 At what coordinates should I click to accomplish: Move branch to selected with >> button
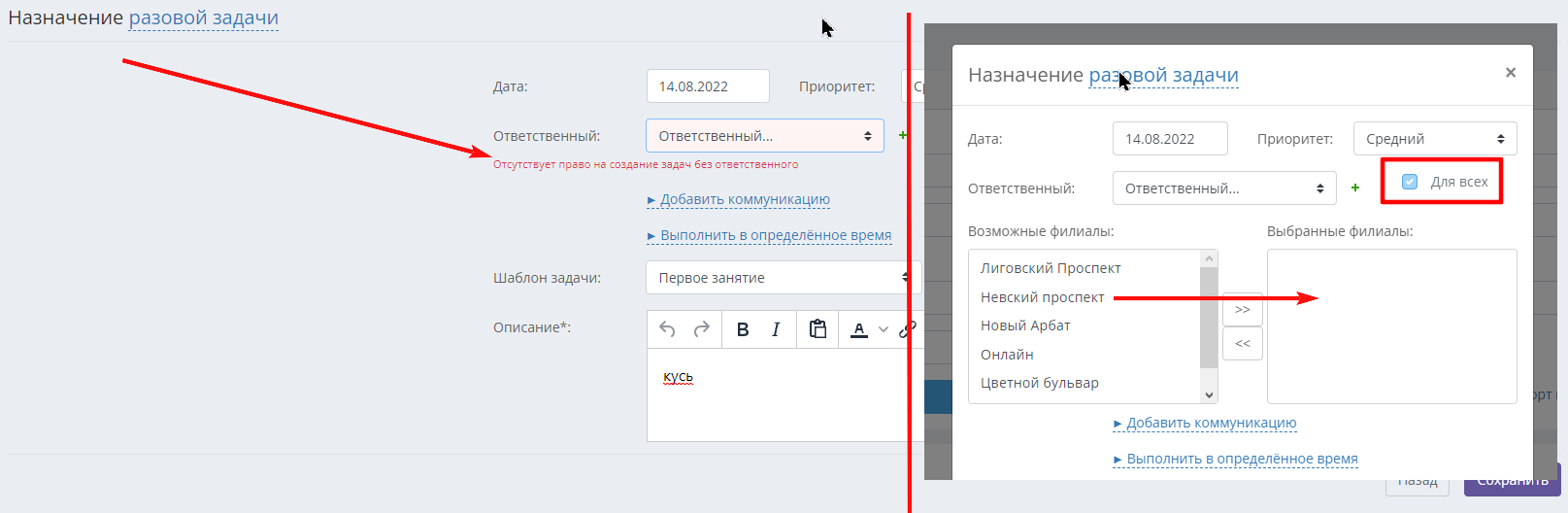pos(1243,310)
